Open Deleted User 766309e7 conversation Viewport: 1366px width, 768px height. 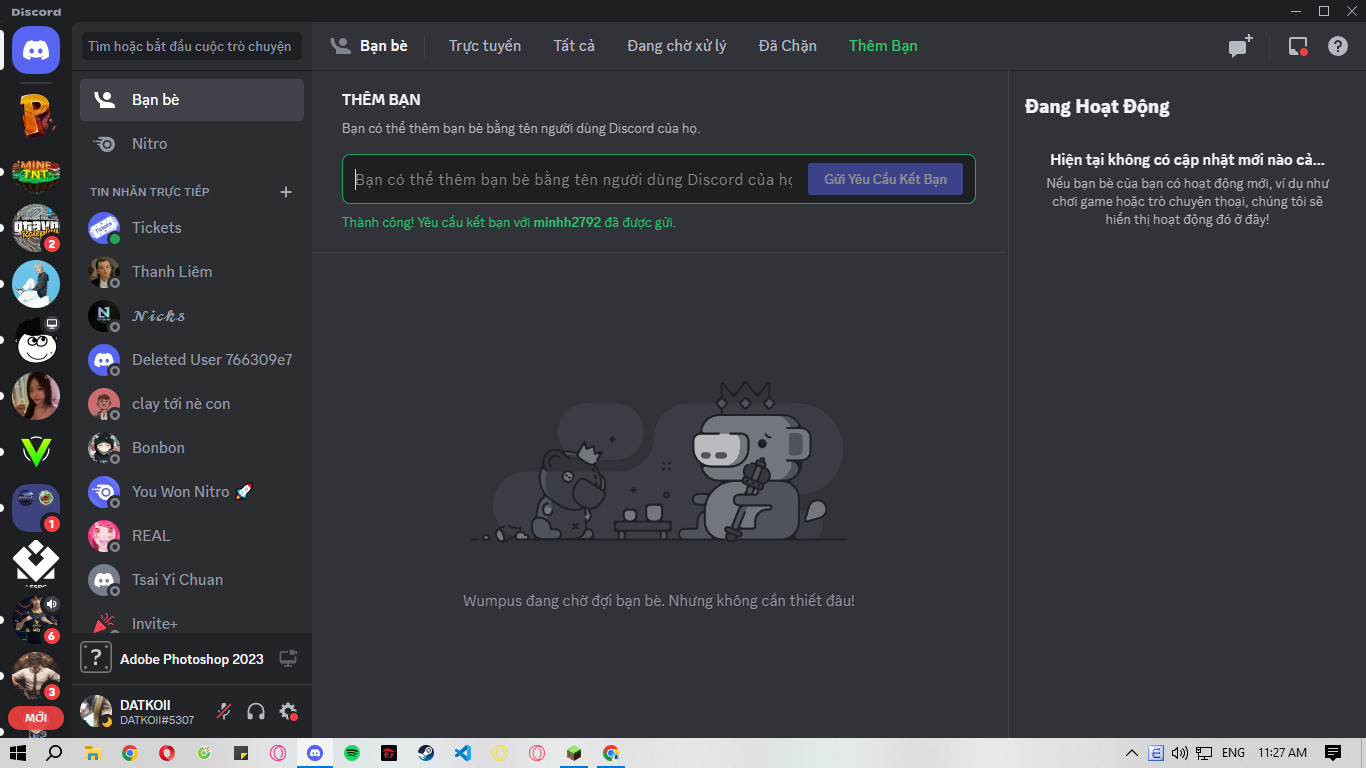click(x=192, y=360)
